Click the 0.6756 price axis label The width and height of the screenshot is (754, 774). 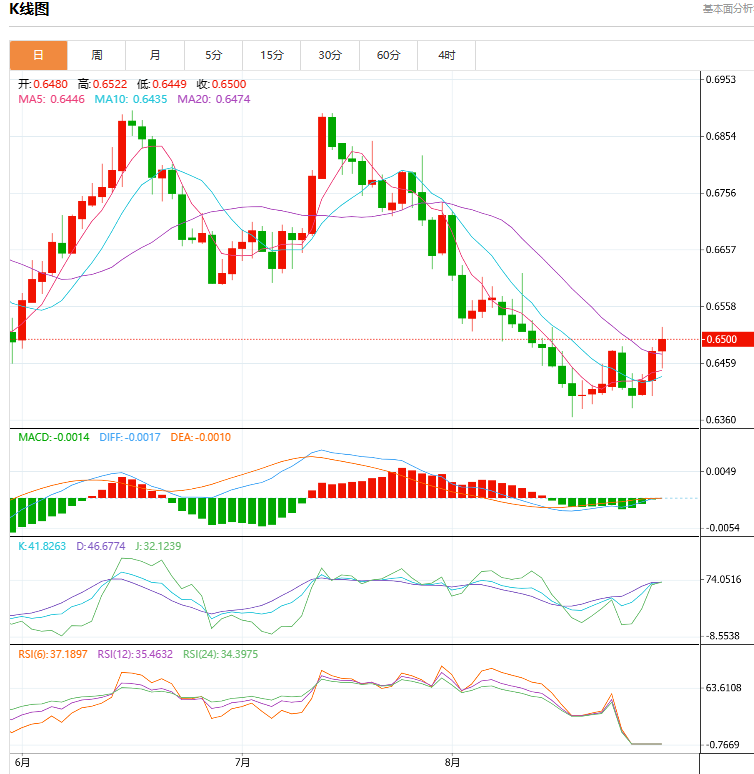(721, 193)
